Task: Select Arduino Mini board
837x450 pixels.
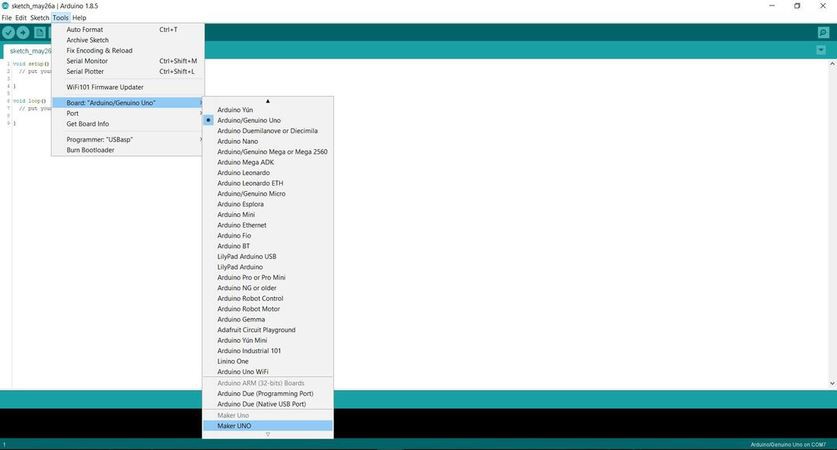Action: pyautogui.click(x=267, y=215)
